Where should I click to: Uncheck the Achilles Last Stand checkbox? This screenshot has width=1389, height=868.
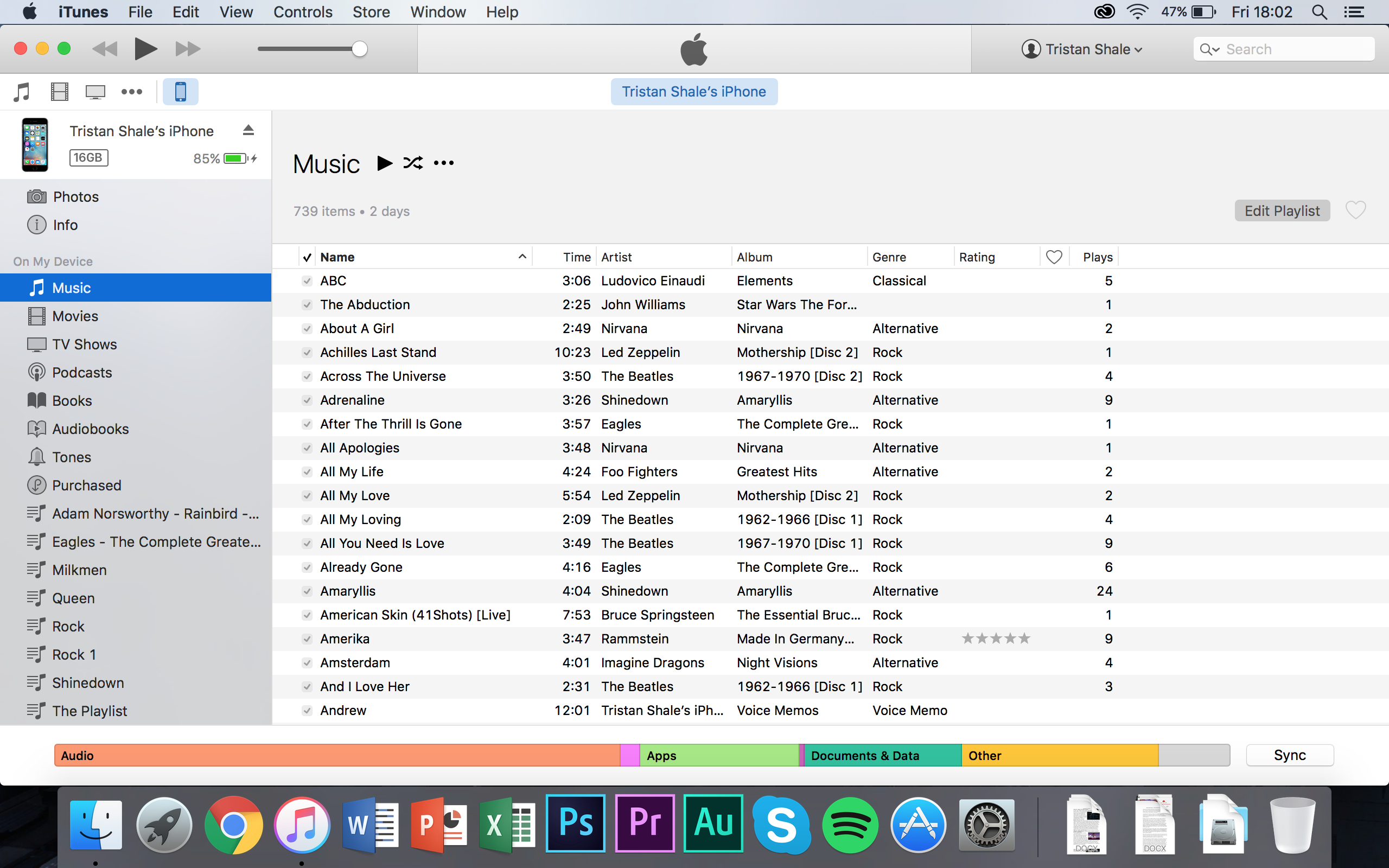pos(307,353)
